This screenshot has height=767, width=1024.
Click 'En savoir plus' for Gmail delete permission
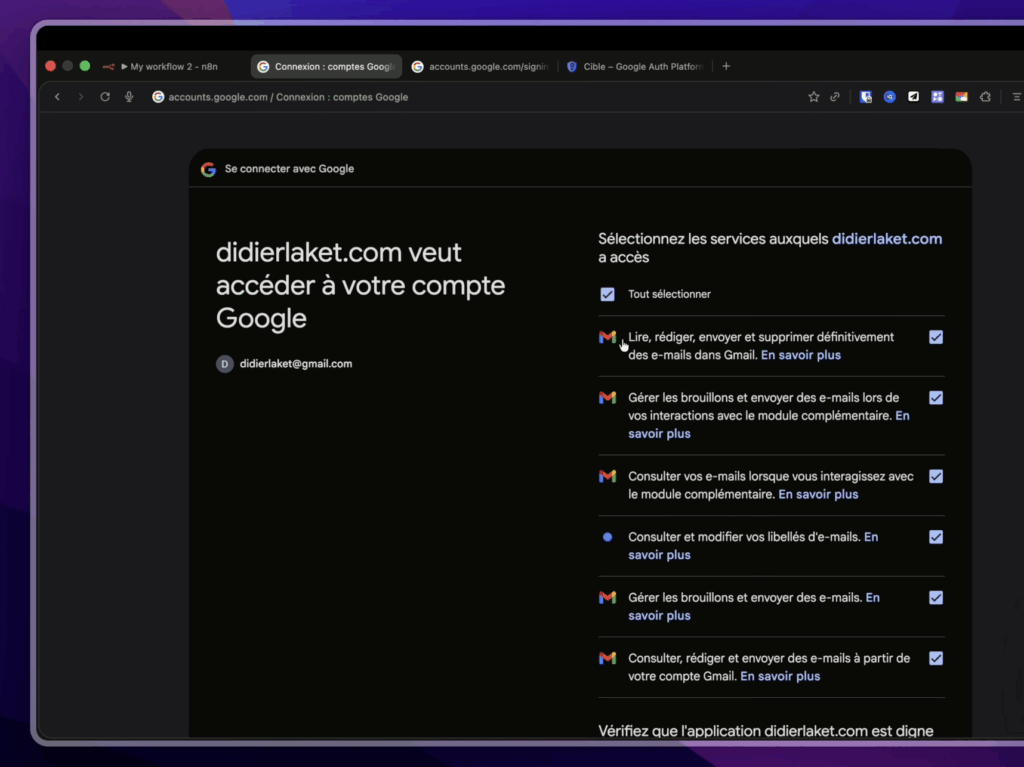pyautogui.click(x=800, y=355)
